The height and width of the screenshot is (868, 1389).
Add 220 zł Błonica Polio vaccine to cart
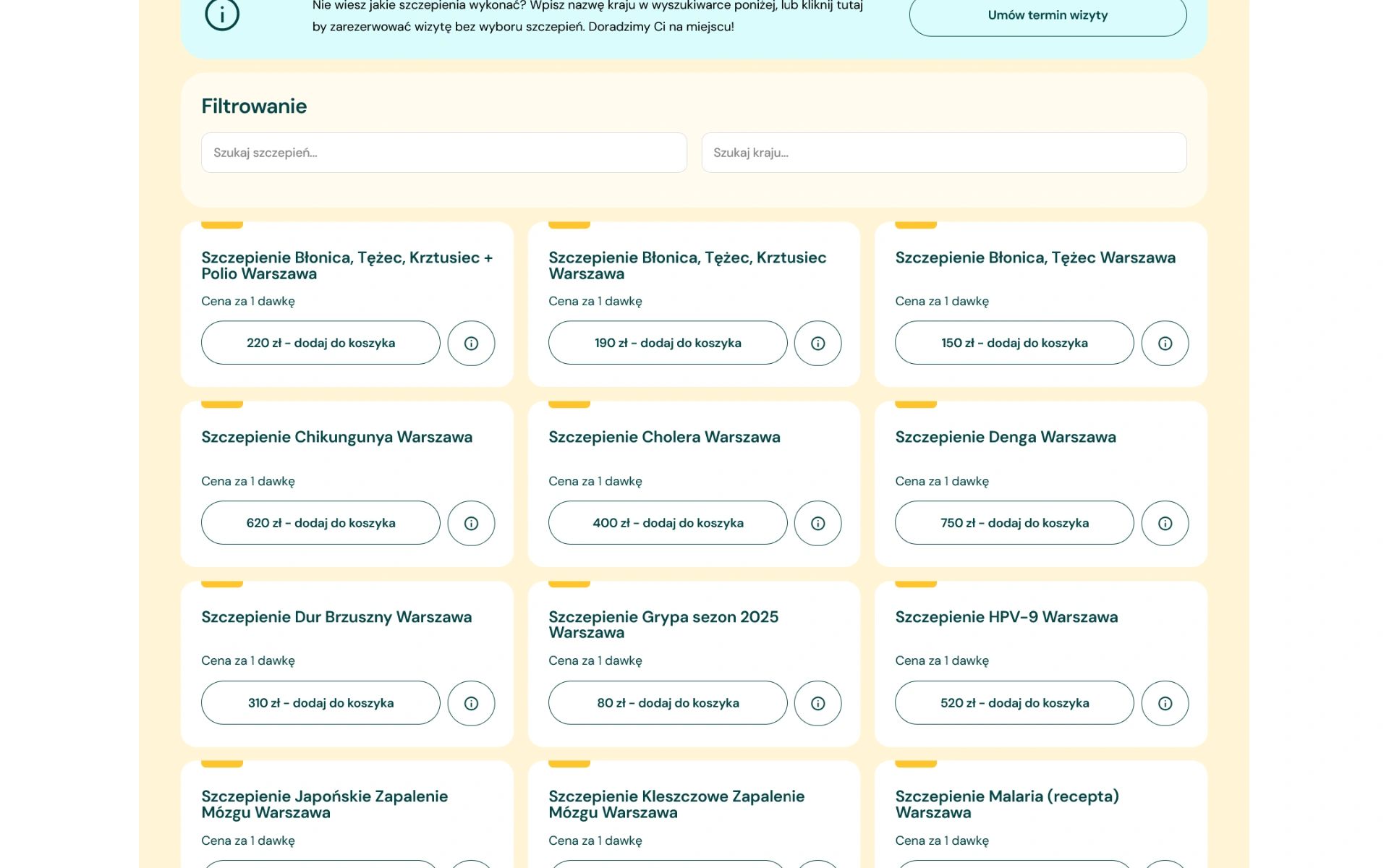pyautogui.click(x=320, y=343)
